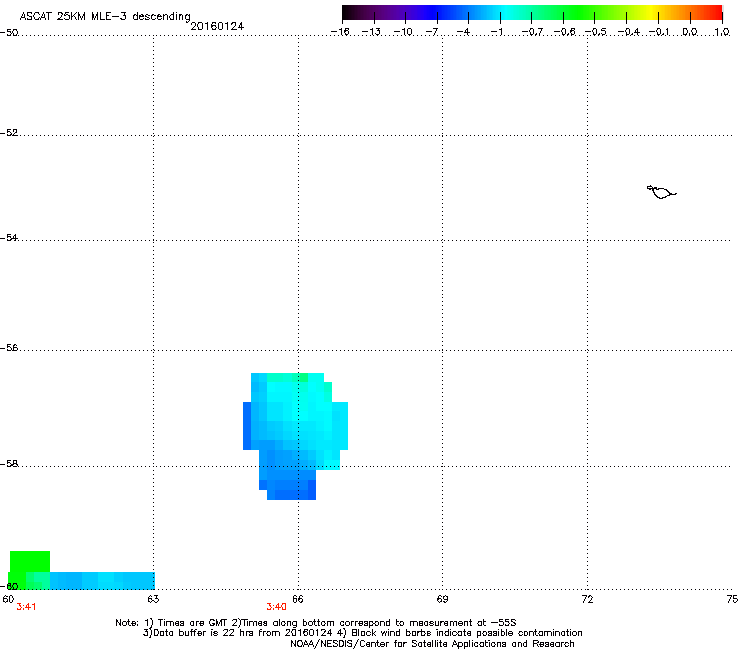Click the yellow section of the color bar
Screen dimensions: 740x650
pyautogui.click(x=651, y=12)
